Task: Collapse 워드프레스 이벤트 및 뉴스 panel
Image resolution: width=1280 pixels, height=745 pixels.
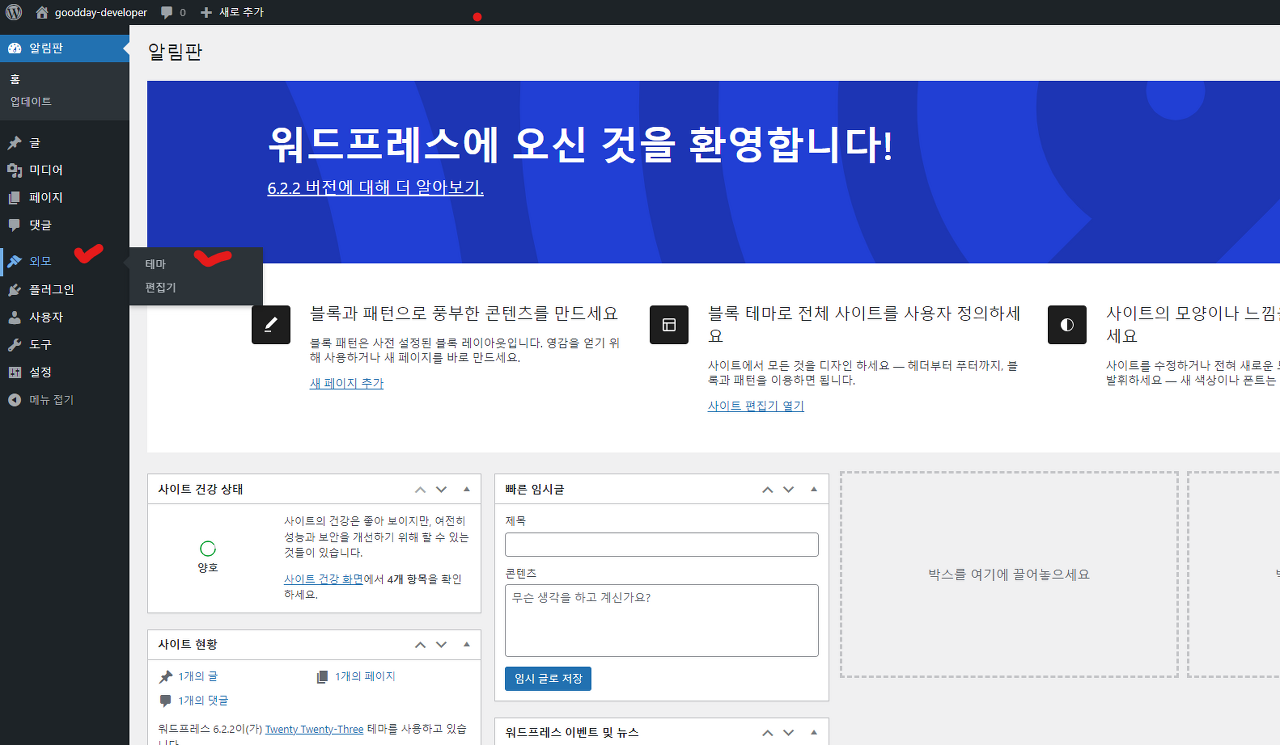Action: pyautogui.click(x=813, y=733)
